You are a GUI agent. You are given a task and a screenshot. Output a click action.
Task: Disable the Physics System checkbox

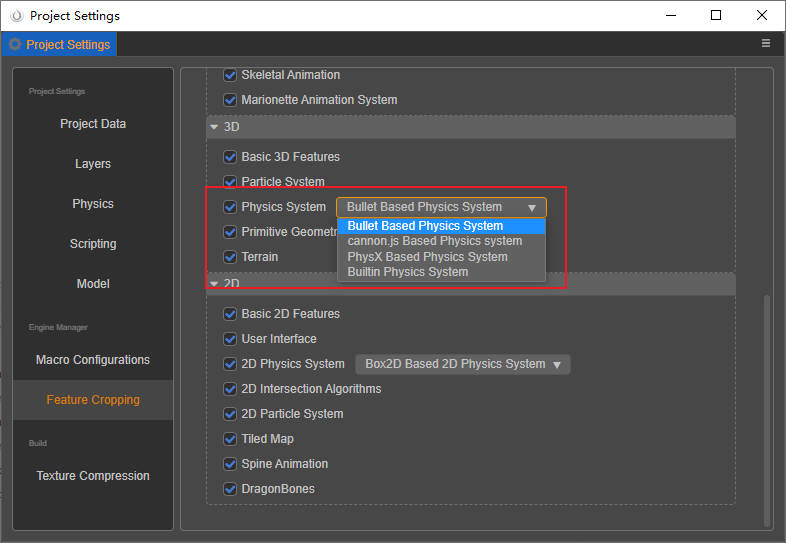coord(230,207)
